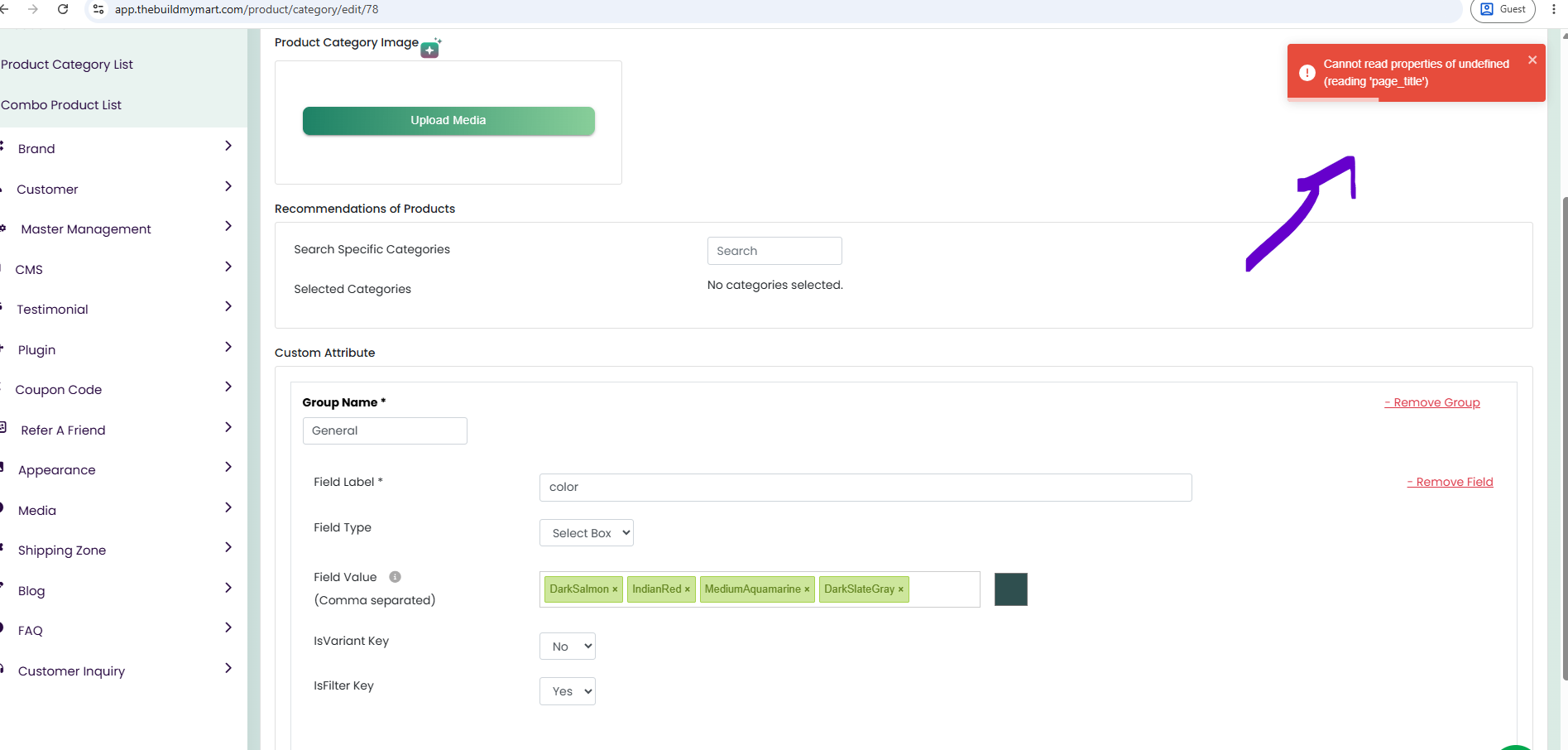1568x750 pixels.
Task: Expand the Media chevron
Action: click(228, 507)
